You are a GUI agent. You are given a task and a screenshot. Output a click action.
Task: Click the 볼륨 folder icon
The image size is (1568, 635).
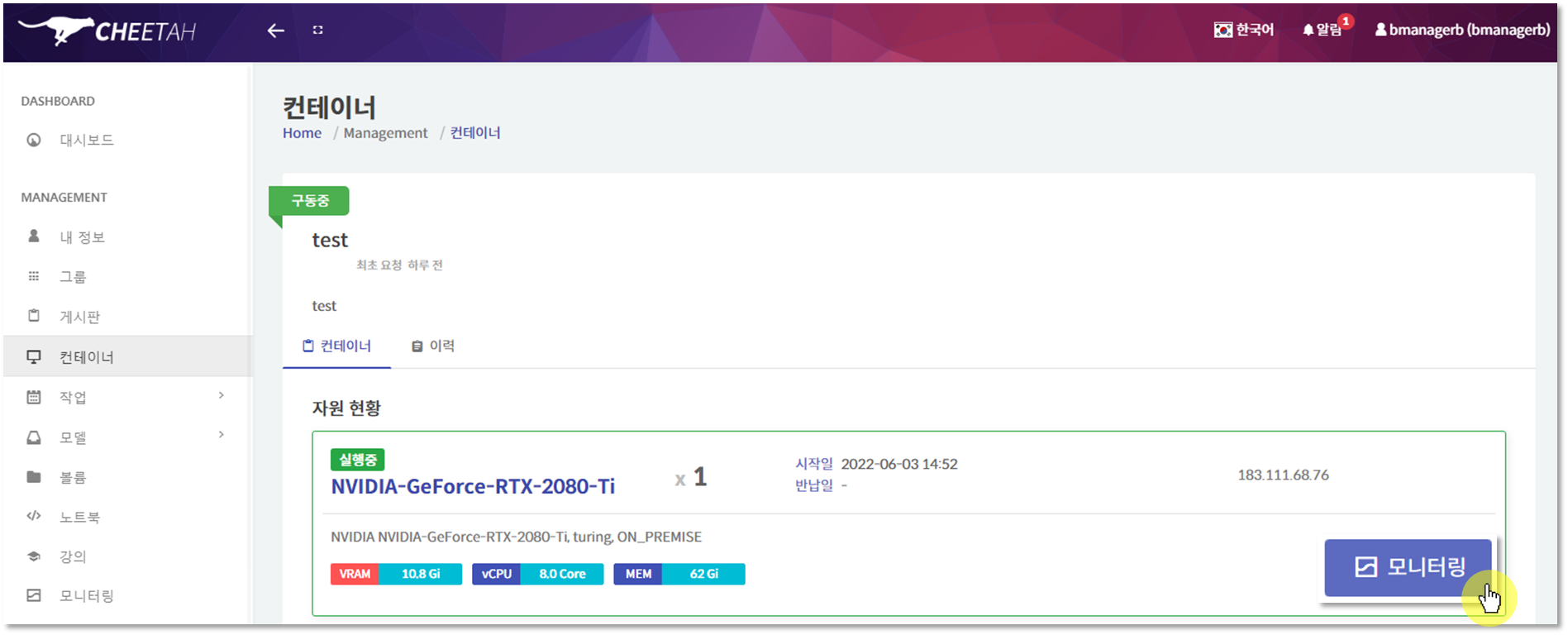34,477
